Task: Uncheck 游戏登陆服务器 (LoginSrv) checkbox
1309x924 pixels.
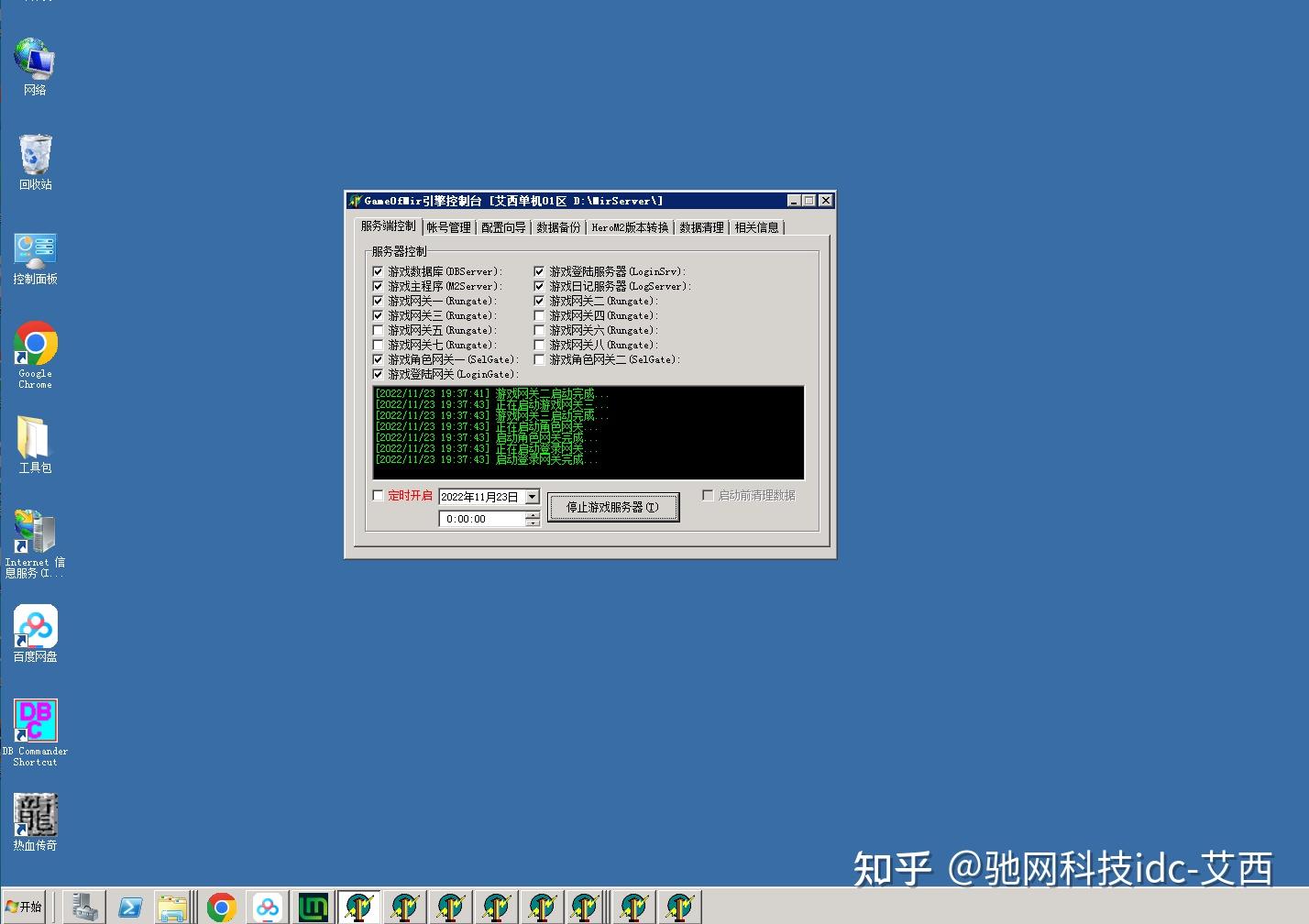Action: tap(539, 271)
